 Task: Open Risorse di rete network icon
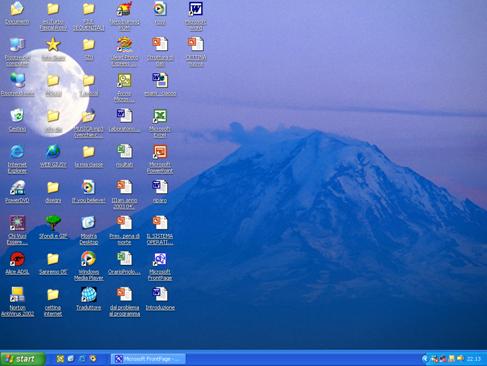[x=17, y=80]
